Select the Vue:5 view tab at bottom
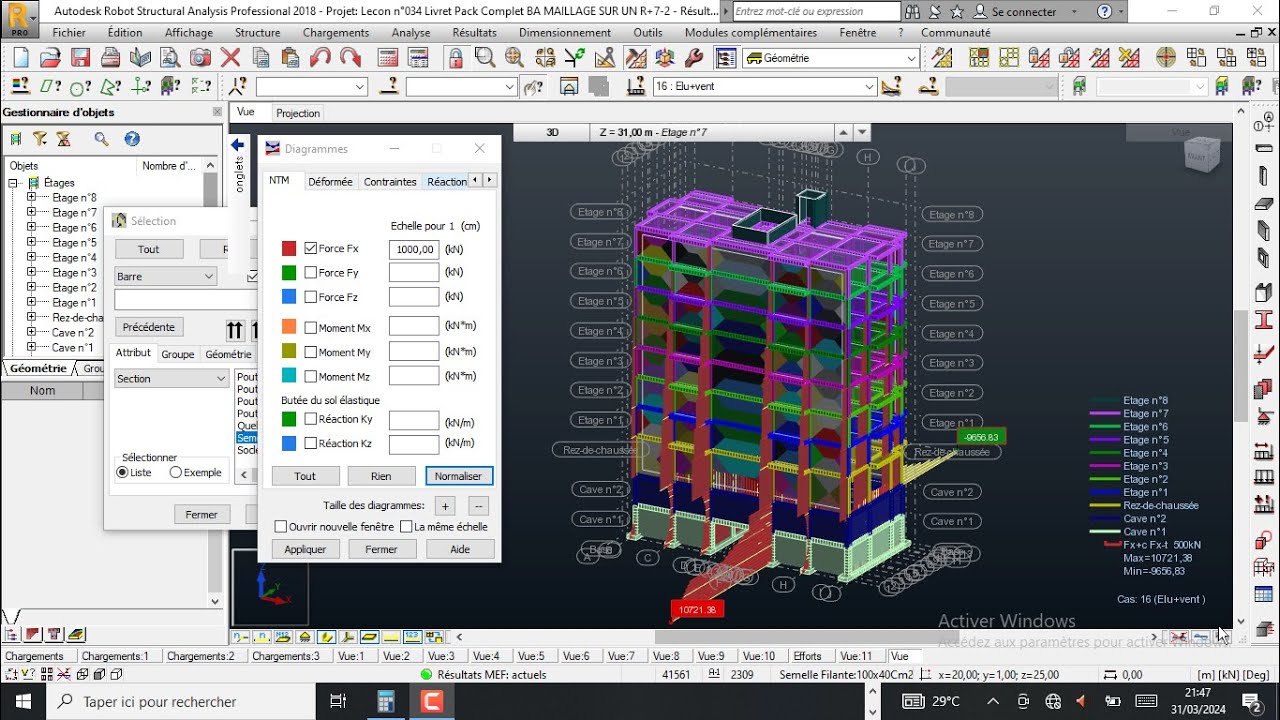Image resolution: width=1280 pixels, height=720 pixels. (531, 656)
